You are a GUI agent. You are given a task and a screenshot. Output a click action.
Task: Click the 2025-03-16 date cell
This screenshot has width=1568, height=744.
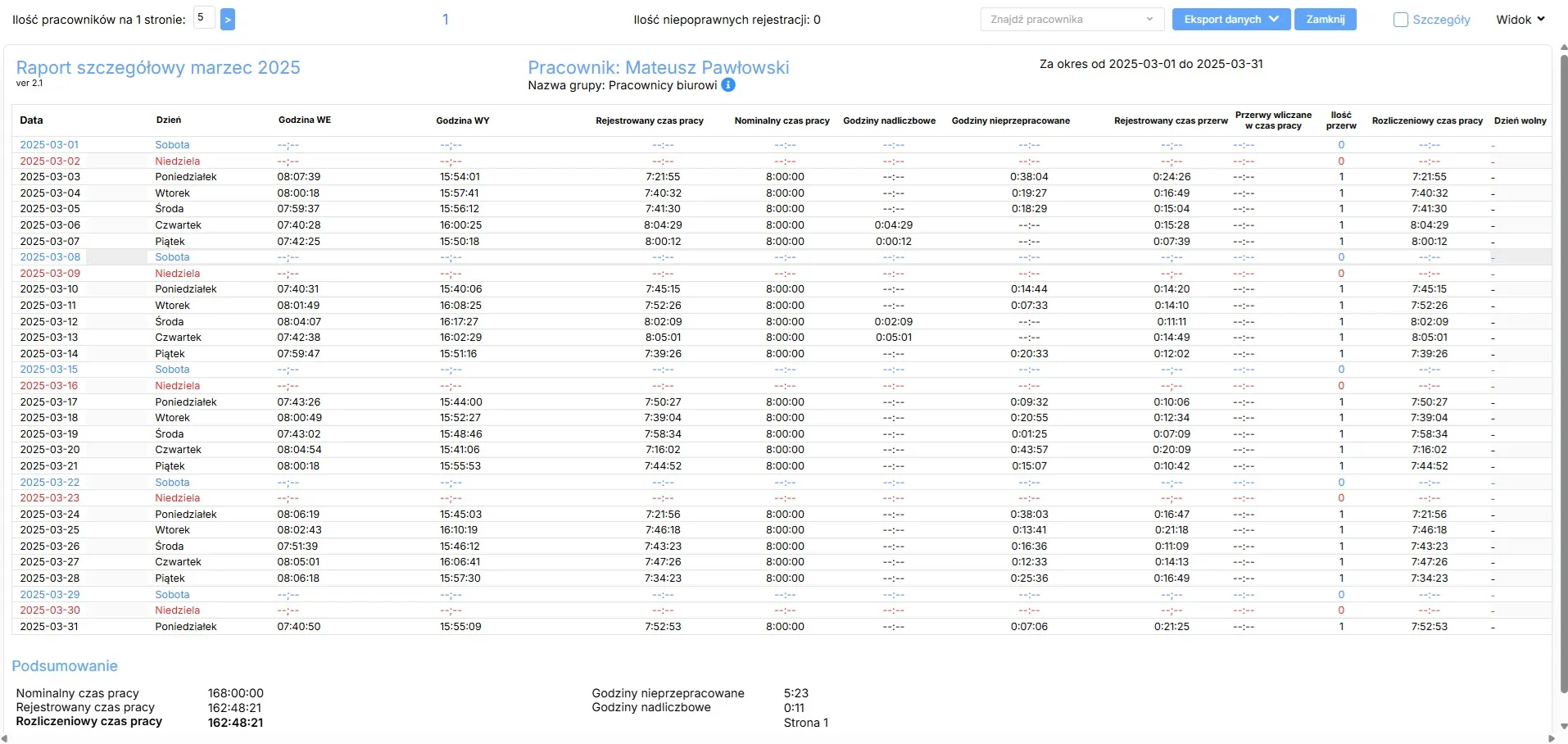(x=49, y=386)
